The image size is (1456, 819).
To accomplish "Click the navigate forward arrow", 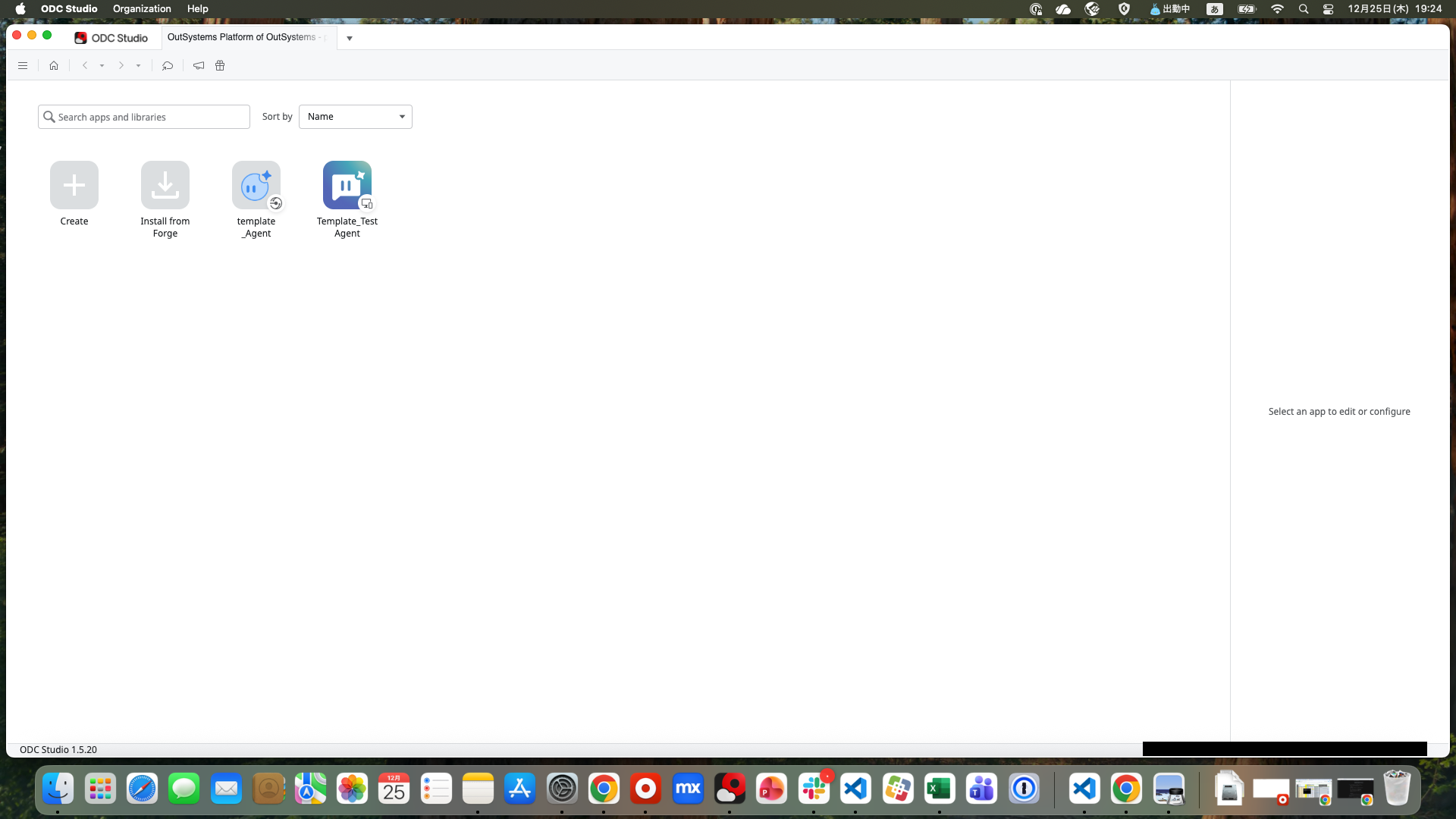I will [x=121, y=66].
